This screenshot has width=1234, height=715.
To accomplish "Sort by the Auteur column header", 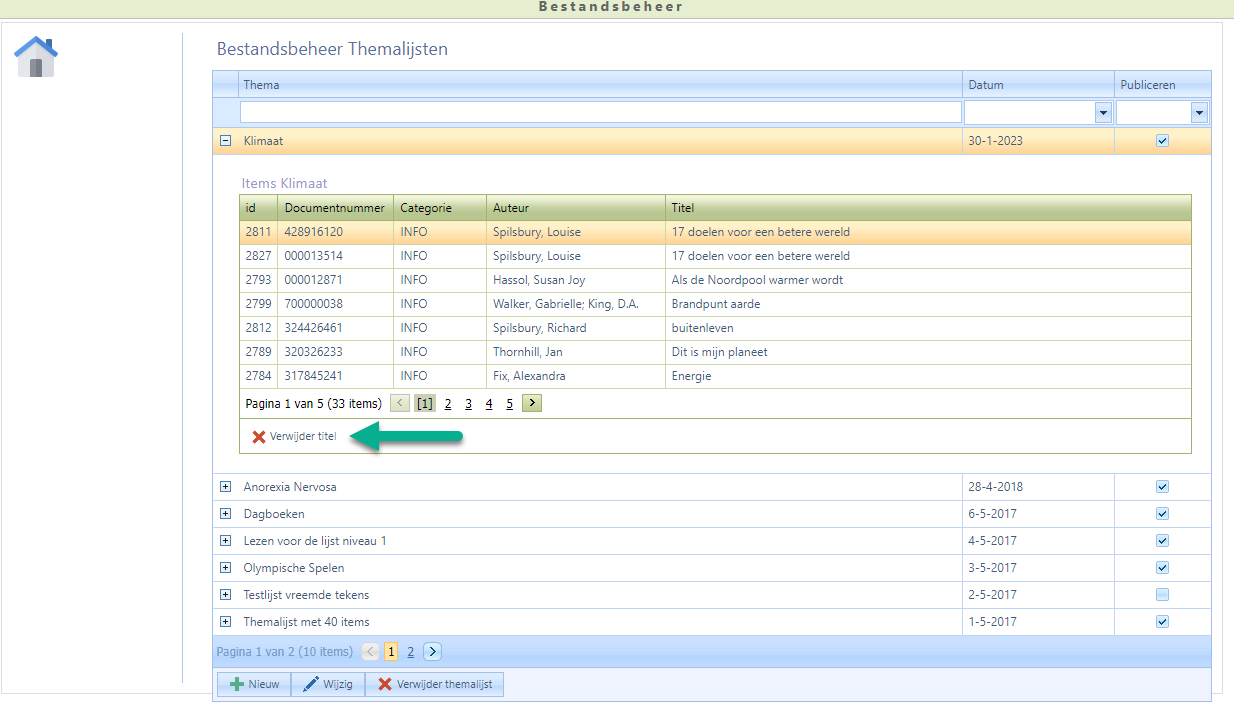I will click(x=510, y=208).
